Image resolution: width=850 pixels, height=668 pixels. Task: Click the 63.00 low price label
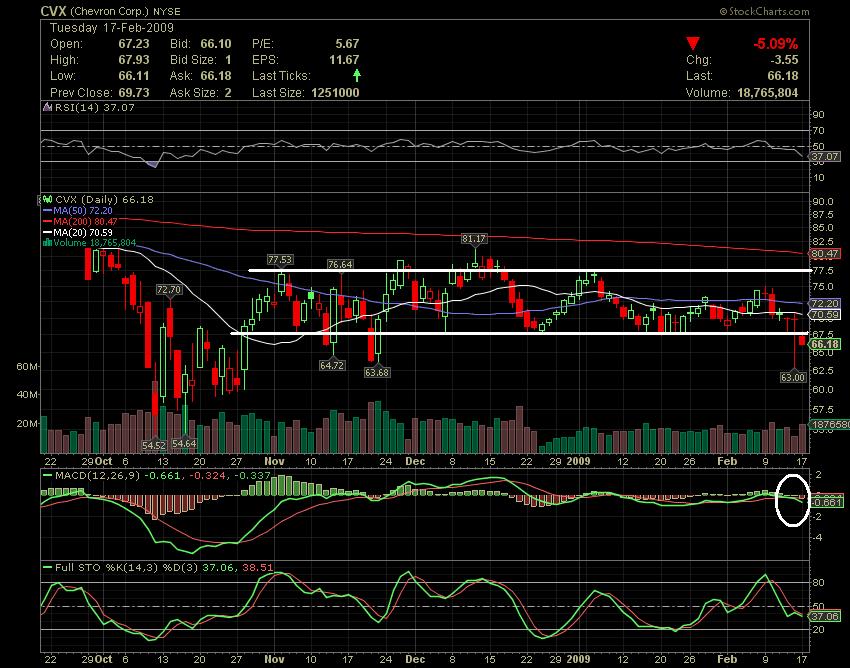(x=793, y=377)
